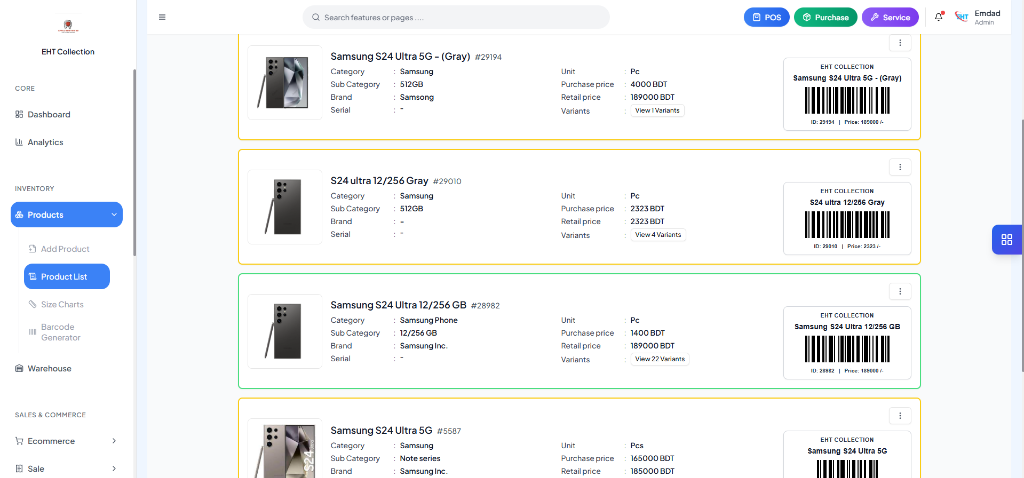Click the Size Charts icon
1024x478 pixels.
(x=33, y=304)
